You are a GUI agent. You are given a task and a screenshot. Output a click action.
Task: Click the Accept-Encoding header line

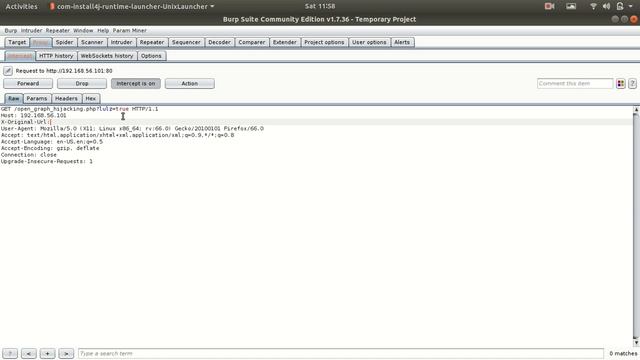point(50,148)
